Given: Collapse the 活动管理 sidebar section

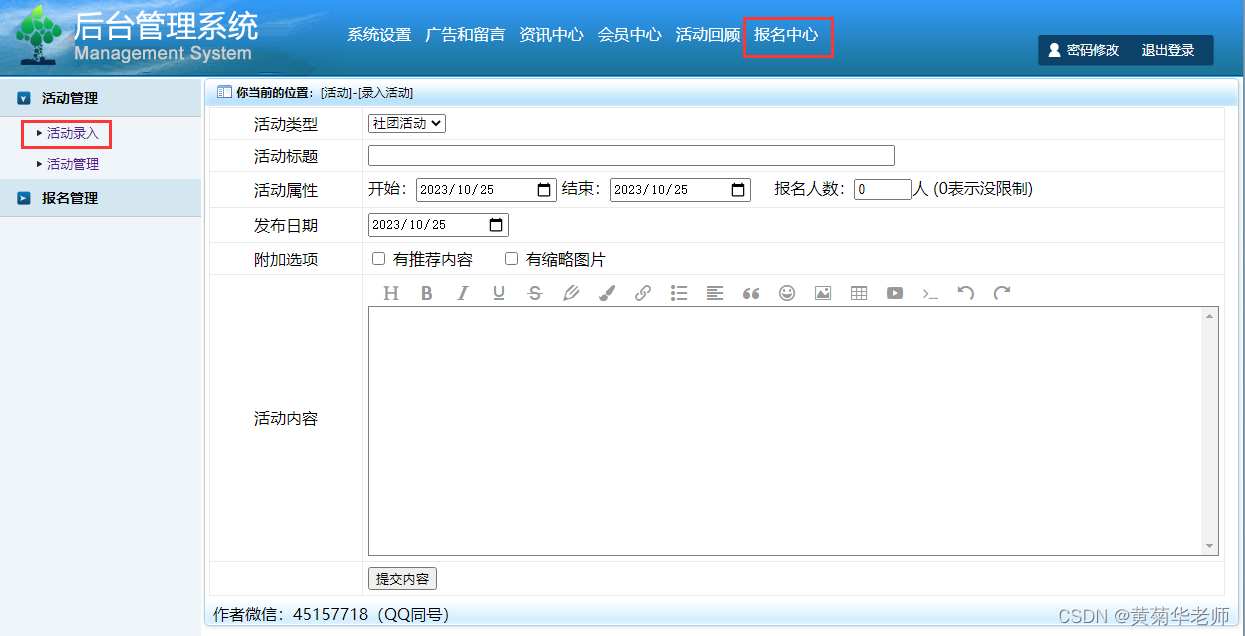Looking at the screenshot, I should tap(24, 98).
